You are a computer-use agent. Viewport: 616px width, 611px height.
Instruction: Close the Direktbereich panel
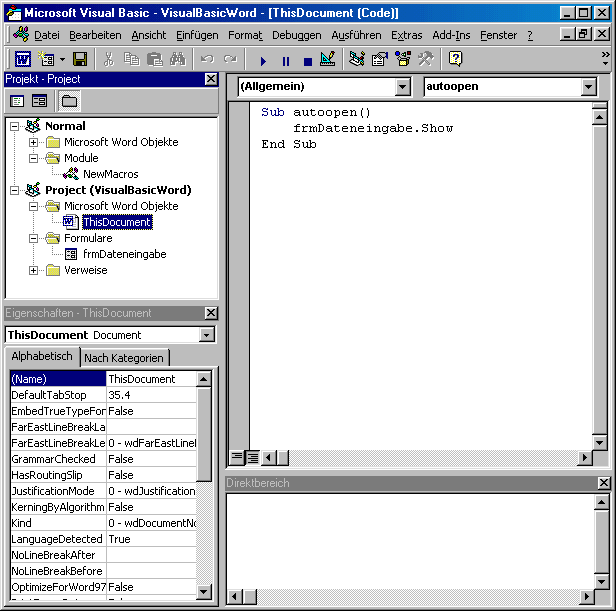(x=603, y=483)
